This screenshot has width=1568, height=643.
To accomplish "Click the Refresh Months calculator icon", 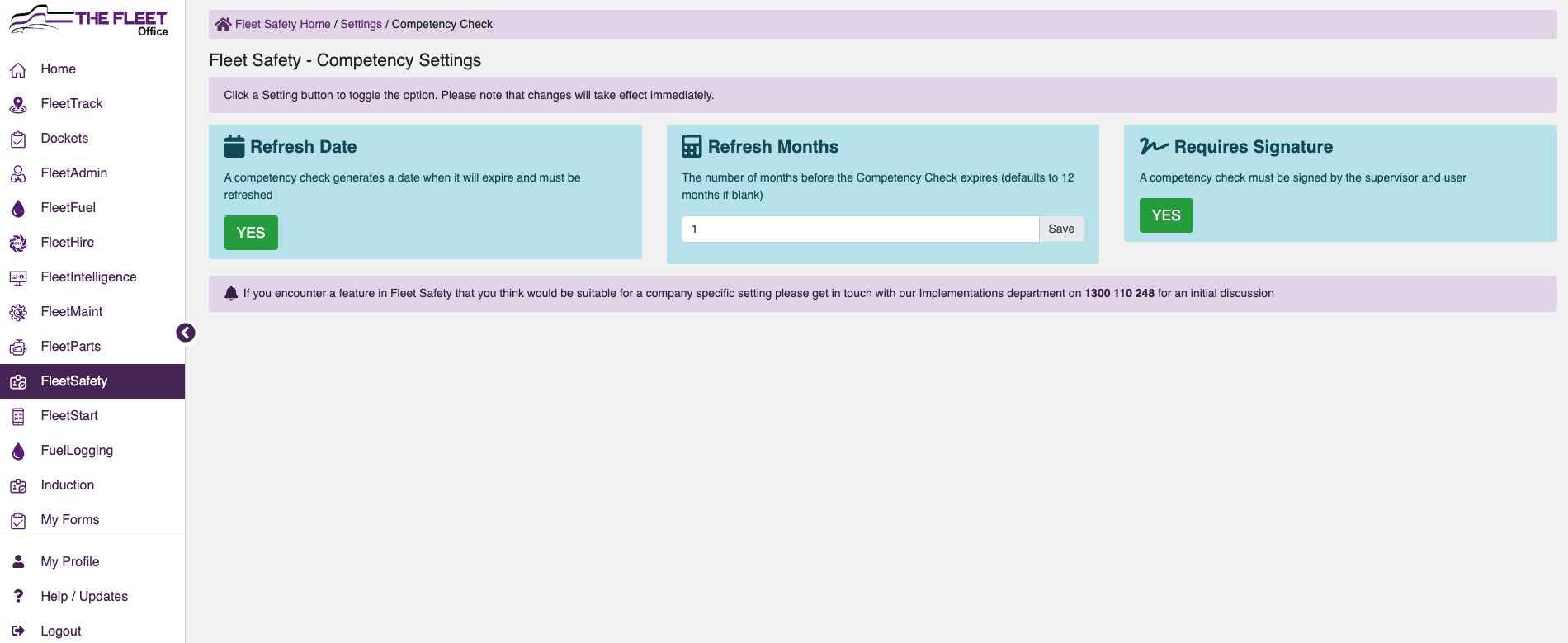I will click(x=692, y=146).
